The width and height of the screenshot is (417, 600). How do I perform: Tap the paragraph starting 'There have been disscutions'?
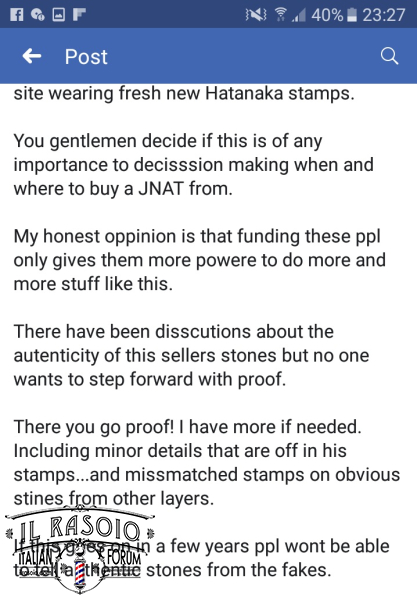coord(191,355)
